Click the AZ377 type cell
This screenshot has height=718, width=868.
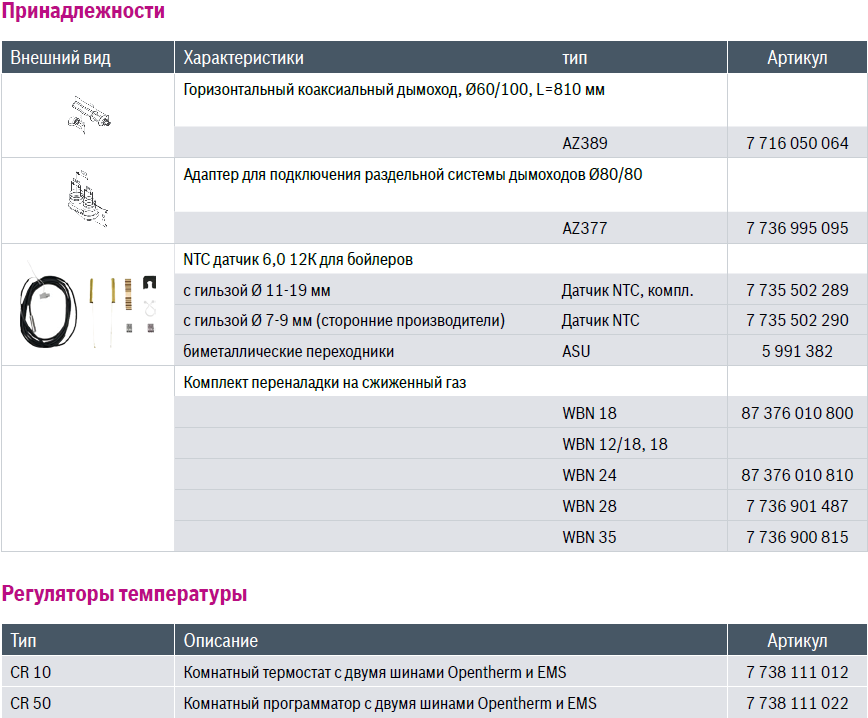[585, 228]
